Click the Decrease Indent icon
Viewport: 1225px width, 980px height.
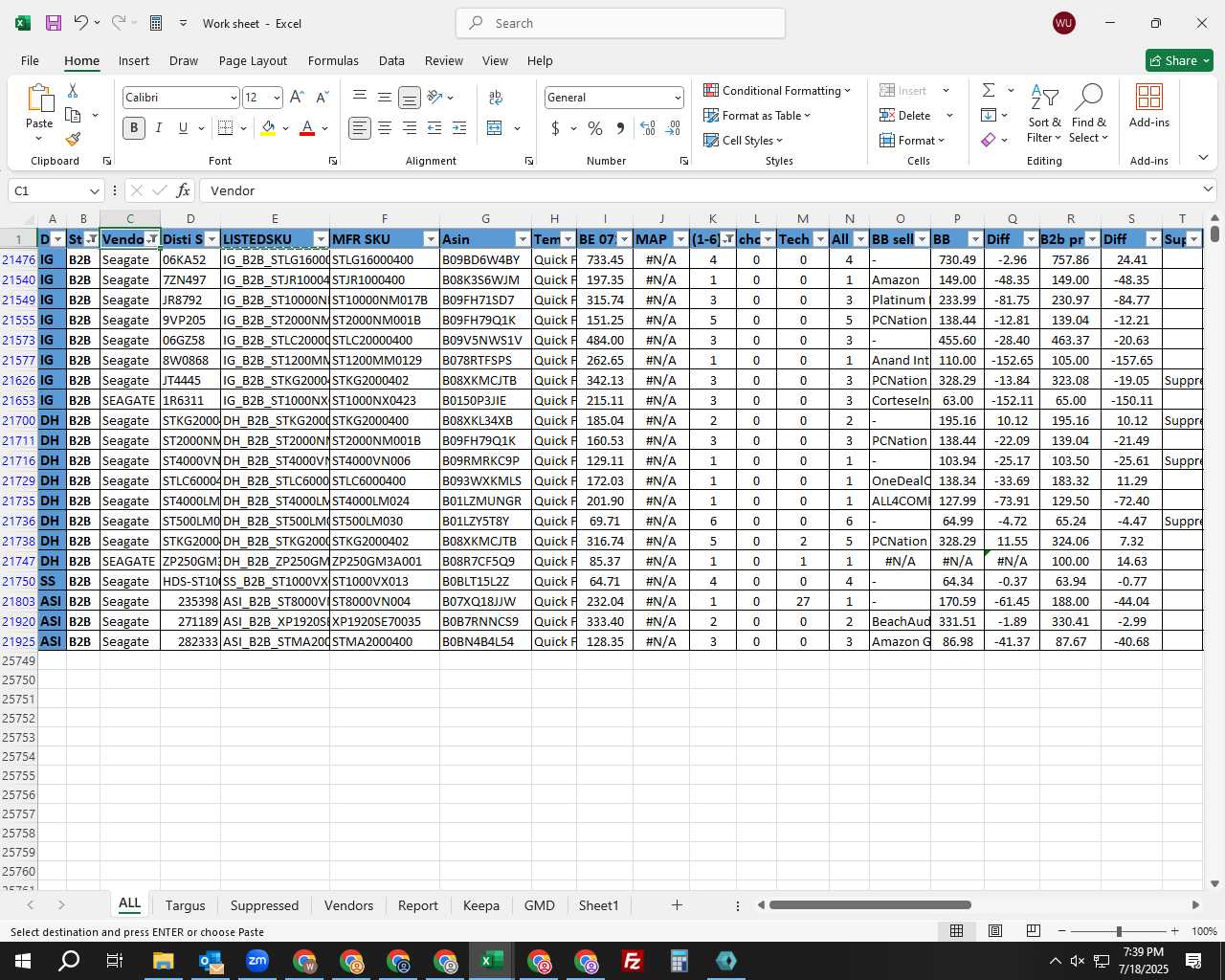point(434,128)
